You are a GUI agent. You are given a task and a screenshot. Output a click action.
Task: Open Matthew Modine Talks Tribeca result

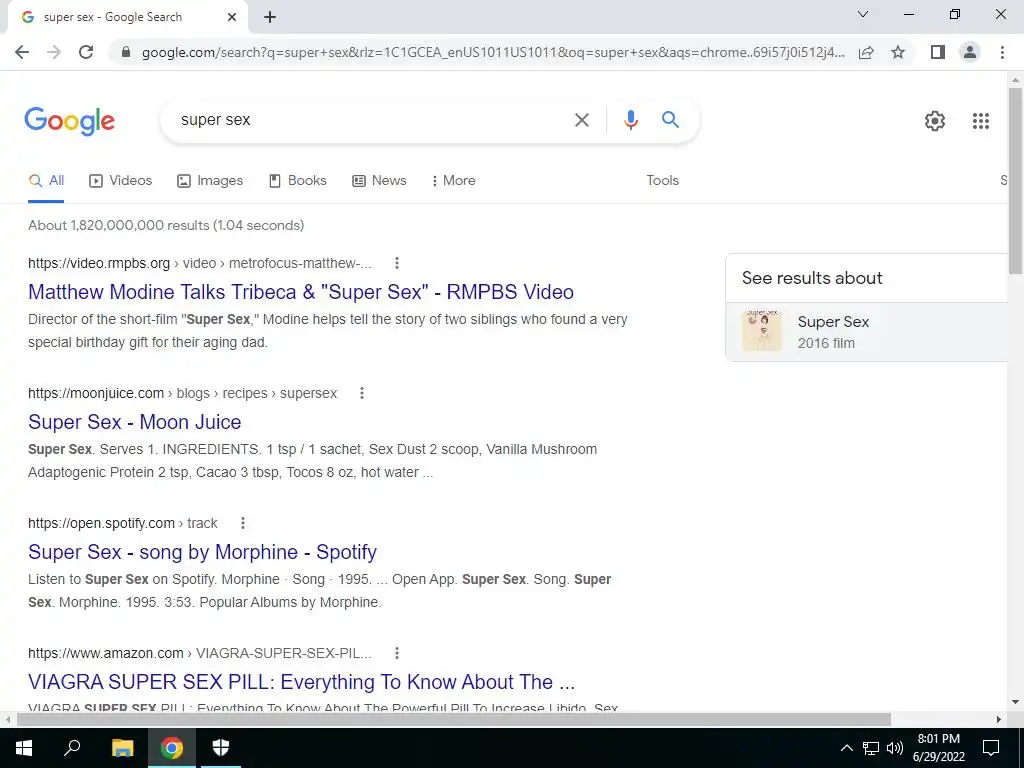coord(301,292)
